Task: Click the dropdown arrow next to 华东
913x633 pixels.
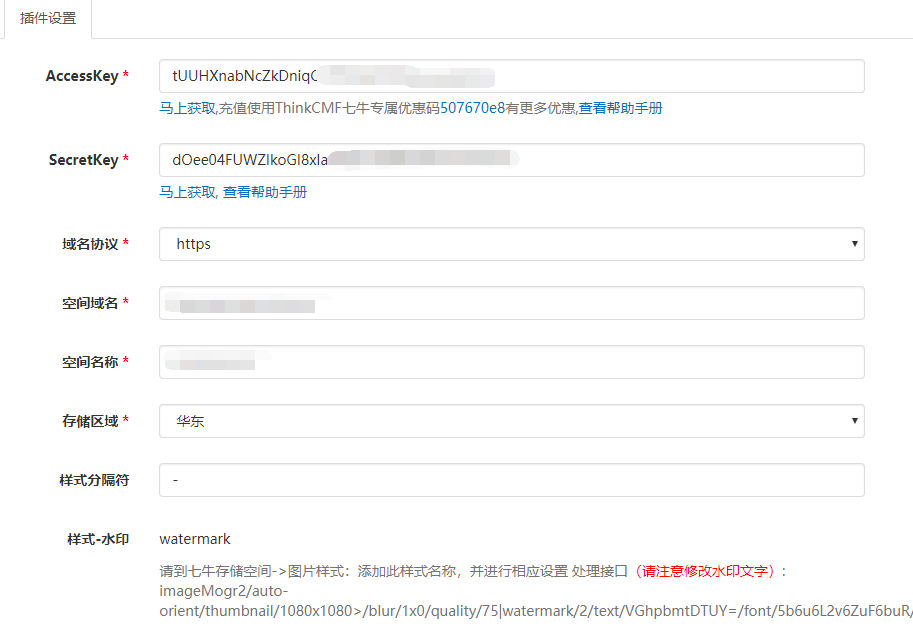Action: [855, 420]
